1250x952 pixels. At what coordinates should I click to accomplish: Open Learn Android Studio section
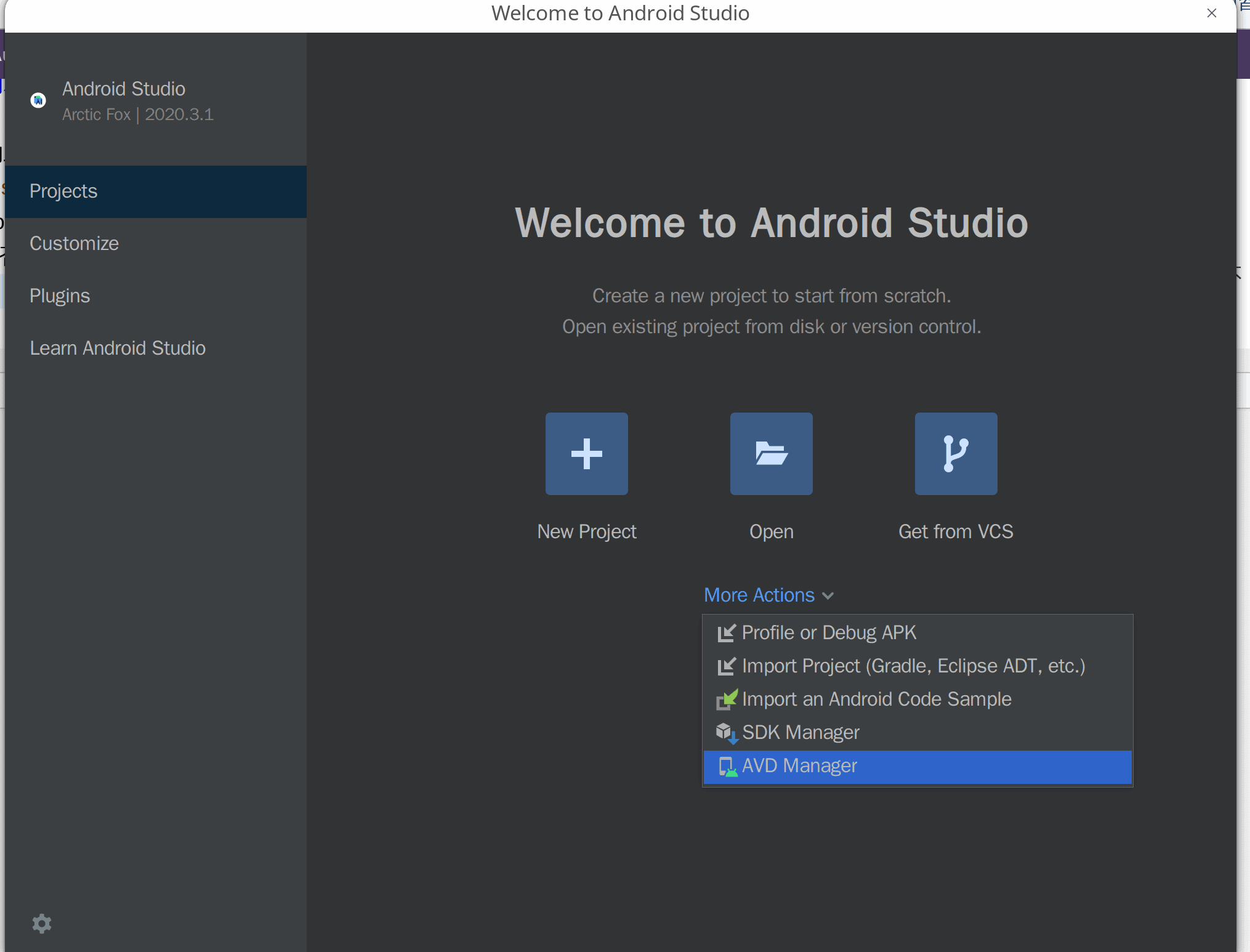tap(156, 349)
